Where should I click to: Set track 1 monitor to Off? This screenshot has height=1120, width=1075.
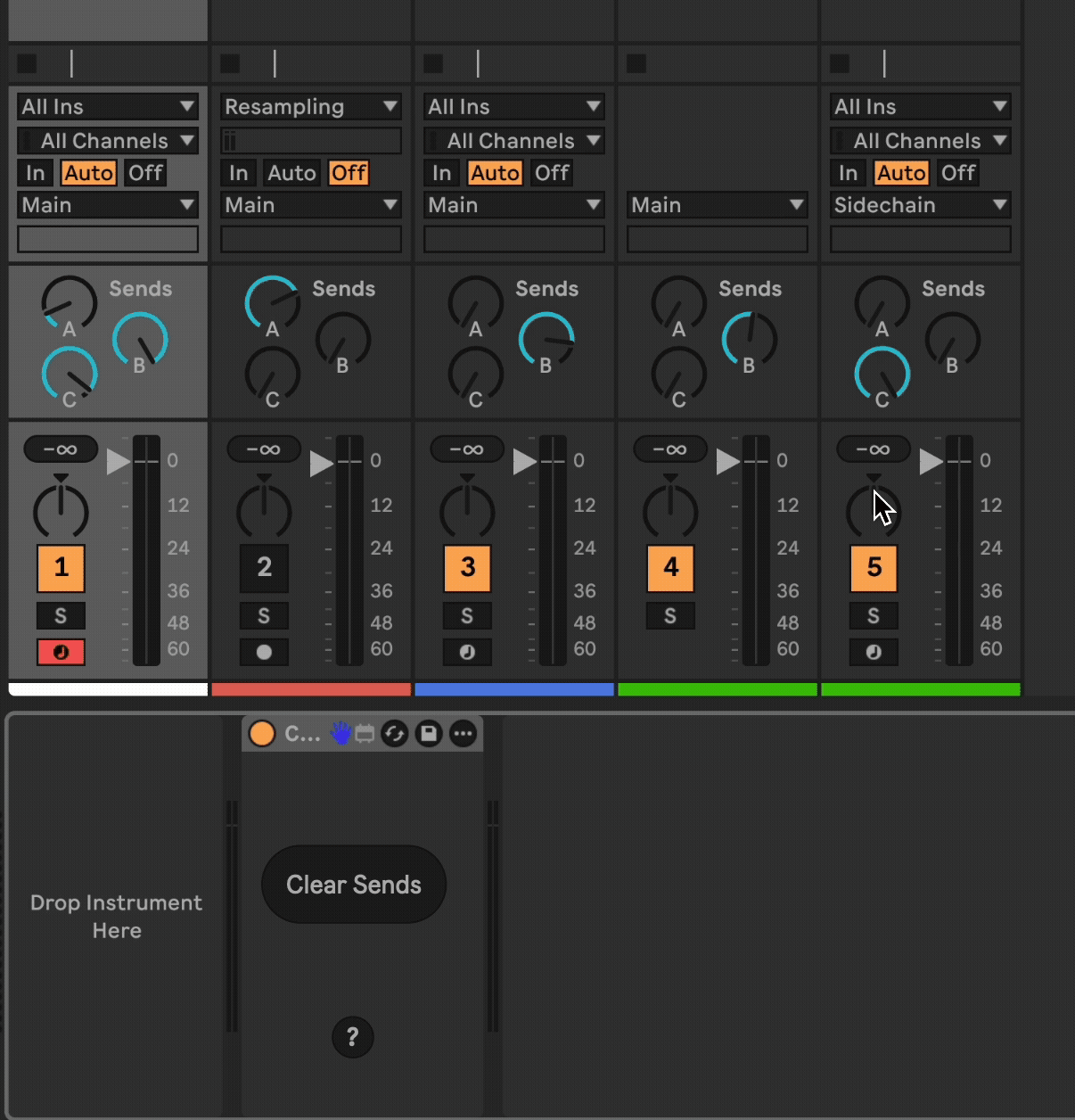(145, 173)
